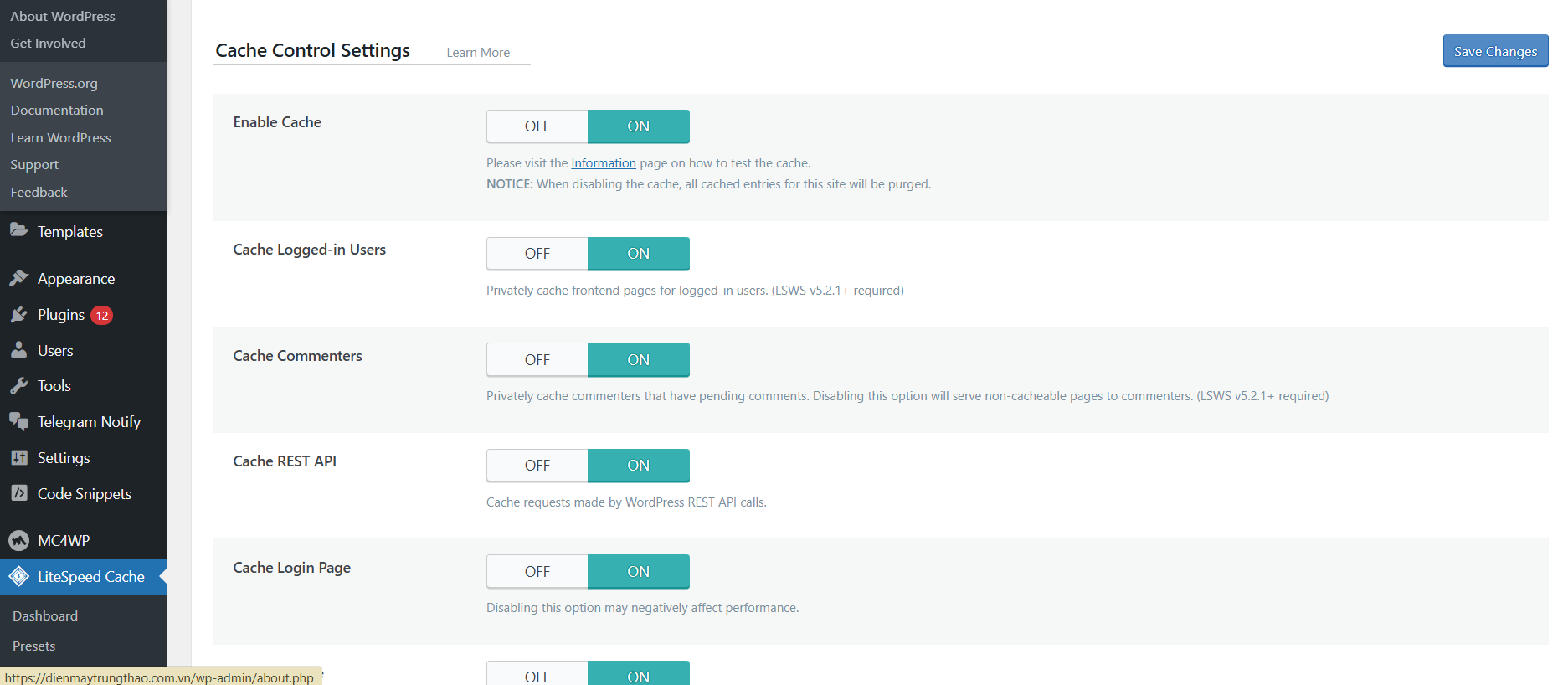Open Users section
The width and height of the screenshot is (1568, 685).
tap(55, 351)
